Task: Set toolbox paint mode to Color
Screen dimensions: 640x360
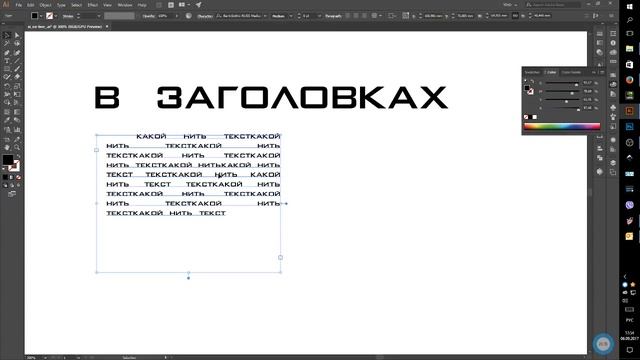Action: (5, 178)
